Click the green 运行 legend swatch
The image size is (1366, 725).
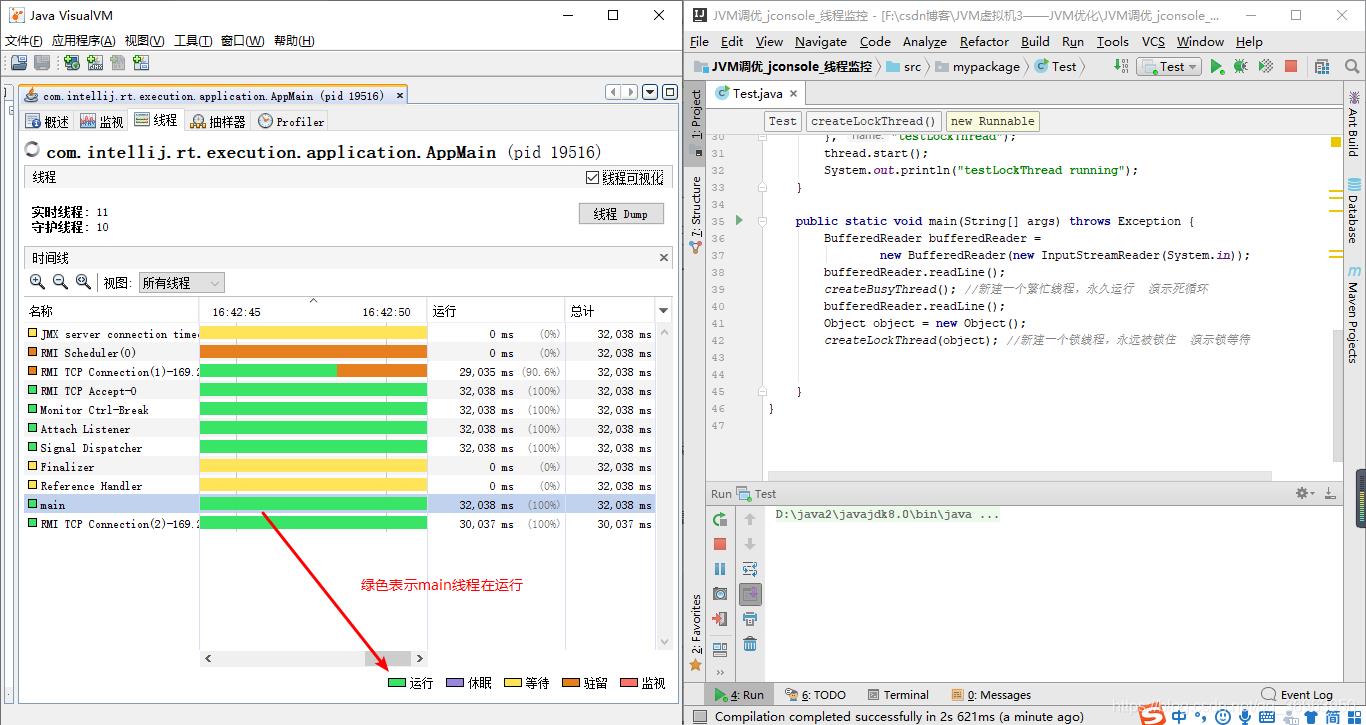[396, 683]
